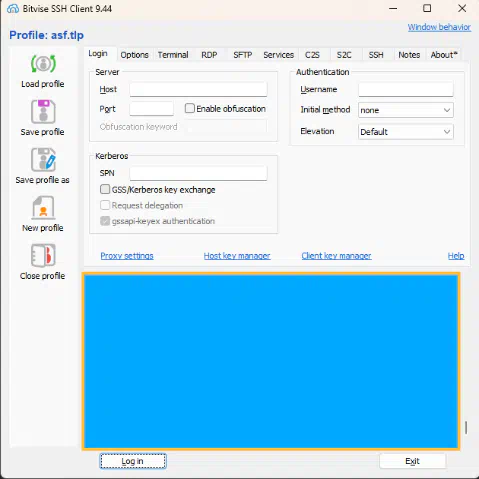Click the Save profile icon

43,111
